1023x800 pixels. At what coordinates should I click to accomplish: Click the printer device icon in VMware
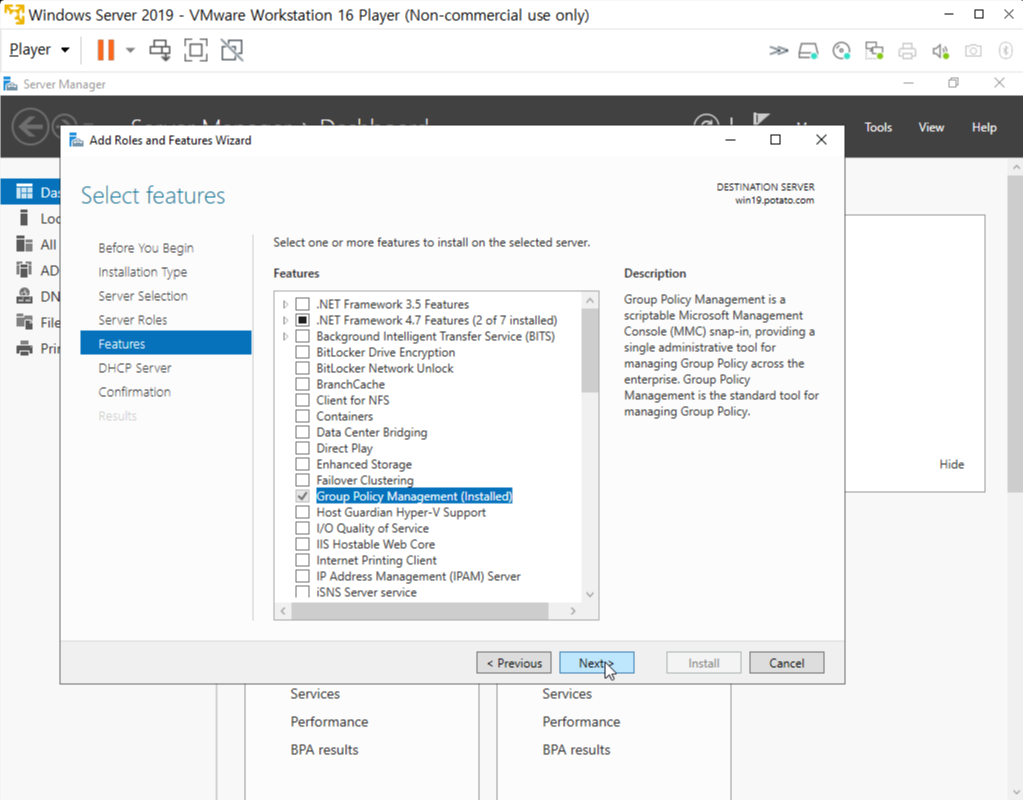click(907, 50)
